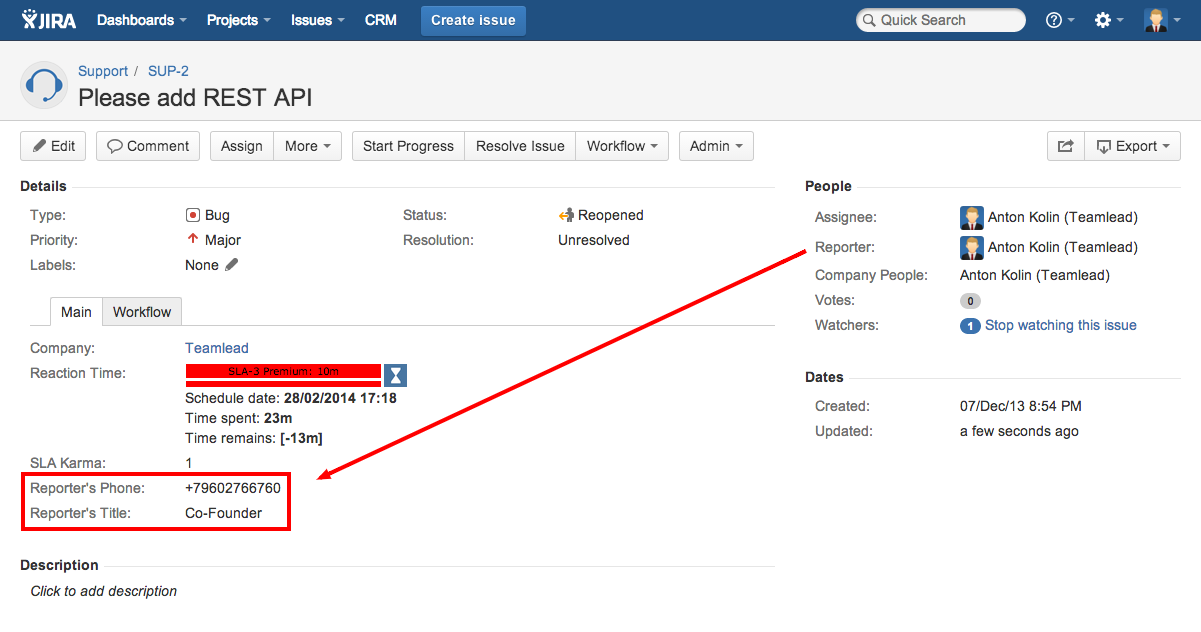Expand the More actions dropdown
This screenshot has height=632, width=1201.
click(x=307, y=146)
